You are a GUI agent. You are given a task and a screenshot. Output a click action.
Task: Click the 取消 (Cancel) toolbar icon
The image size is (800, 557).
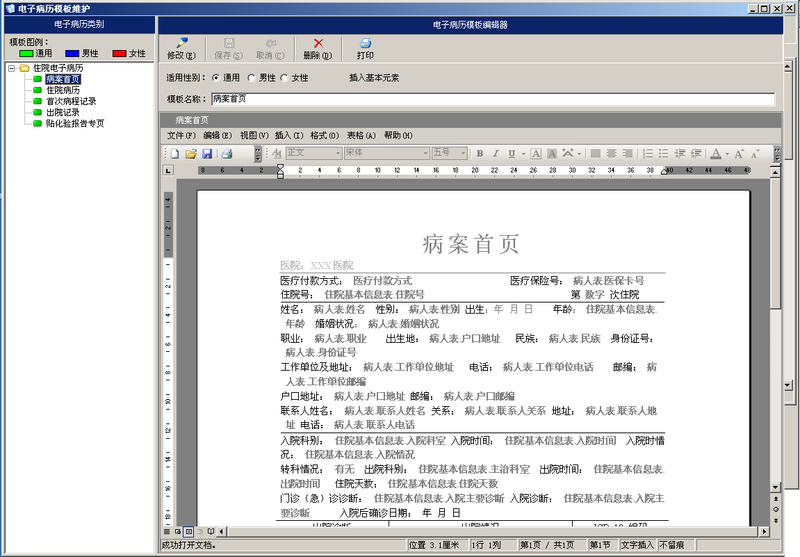(271, 43)
